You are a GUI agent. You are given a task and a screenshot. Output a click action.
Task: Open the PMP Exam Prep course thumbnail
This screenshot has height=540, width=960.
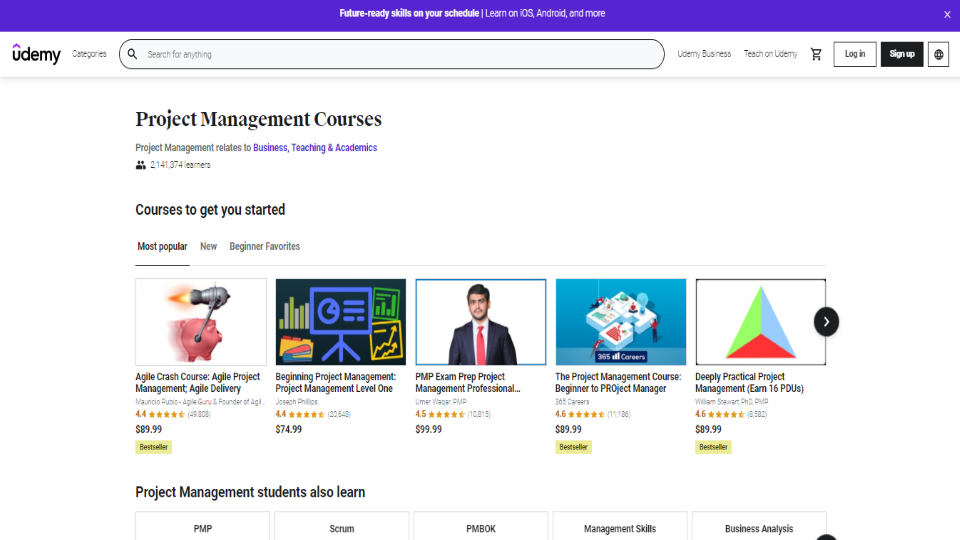(x=481, y=322)
